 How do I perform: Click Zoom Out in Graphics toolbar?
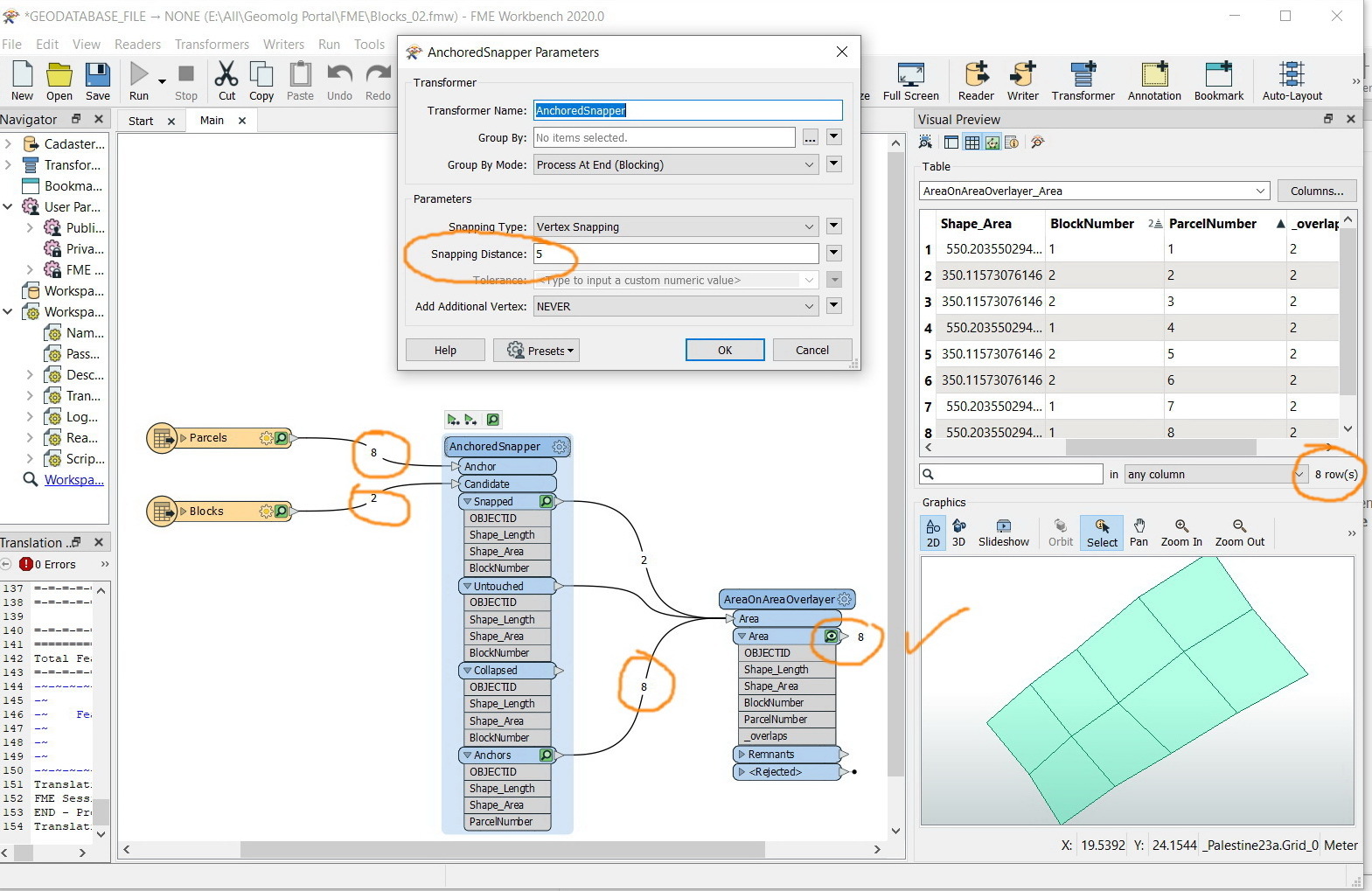click(1240, 533)
